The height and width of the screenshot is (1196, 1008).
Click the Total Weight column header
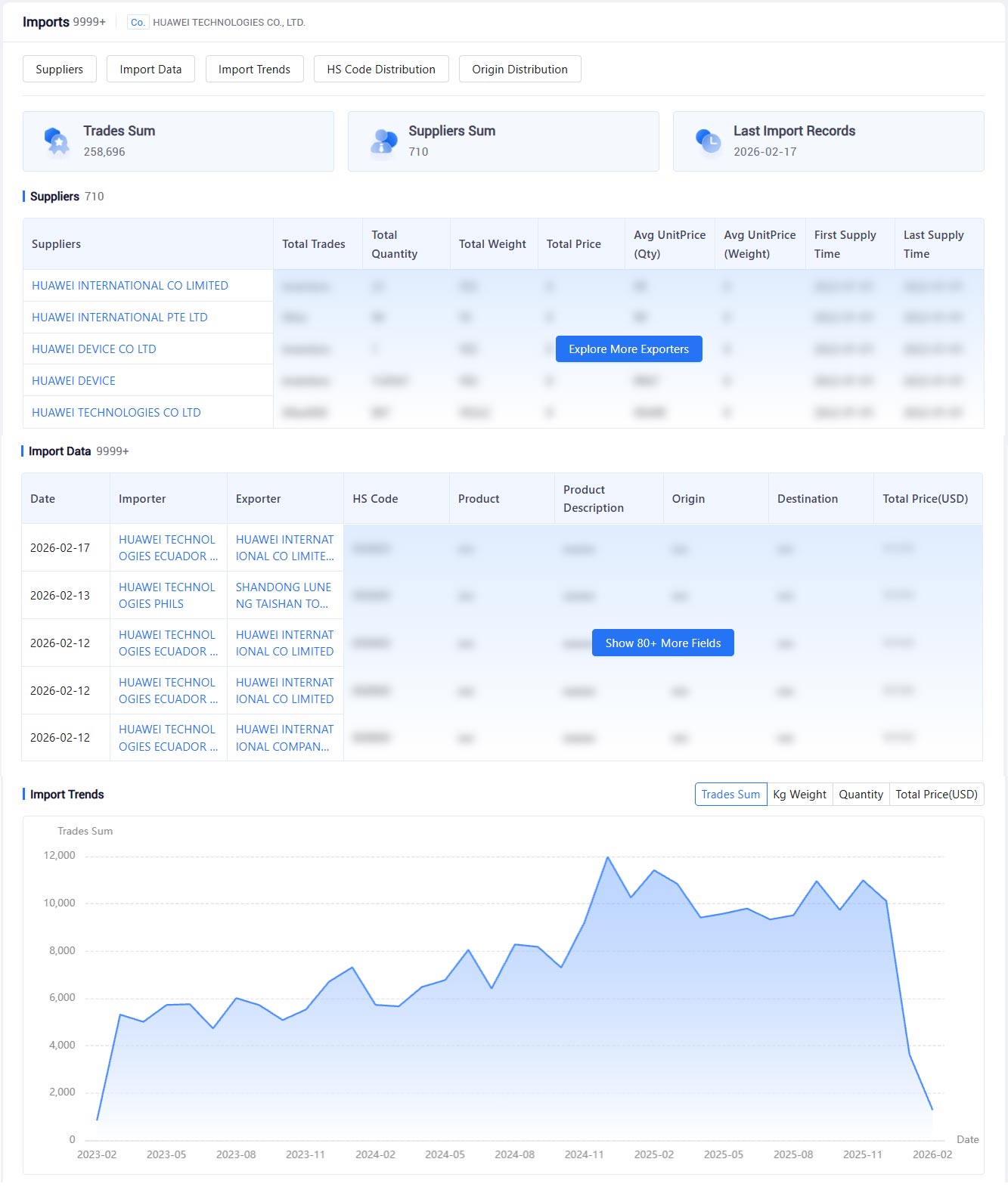(x=492, y=244)
